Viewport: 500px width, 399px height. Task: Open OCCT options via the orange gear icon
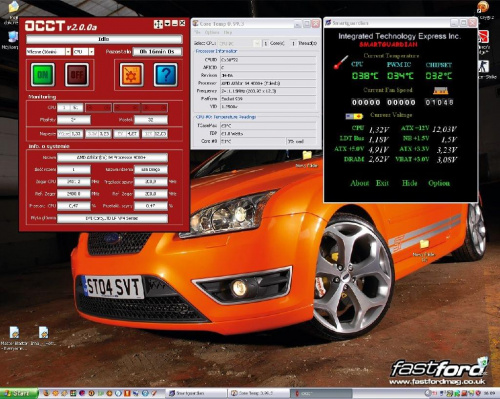pos(131,75)
